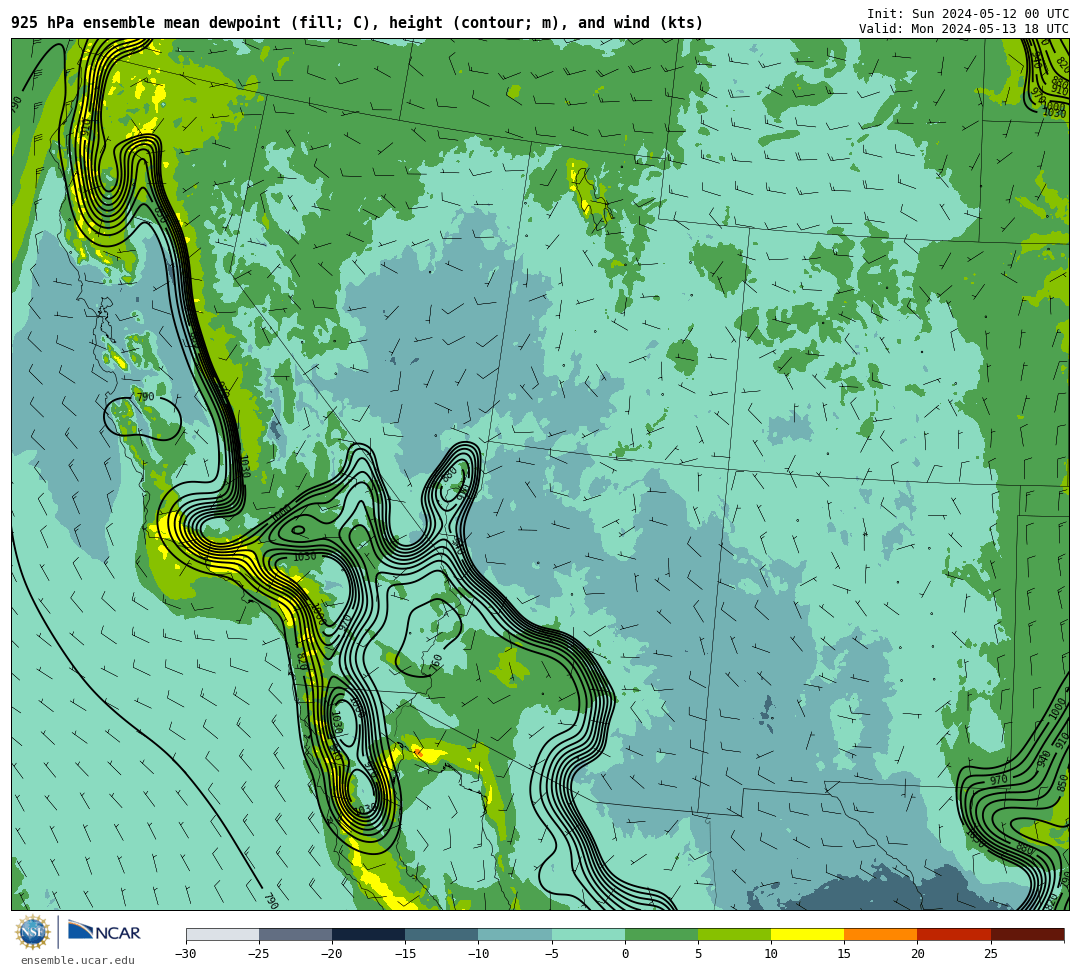Click the '790' label on the closed oval contour
The height and width of the screenshot is (973, 1080).
coord(145,397)
